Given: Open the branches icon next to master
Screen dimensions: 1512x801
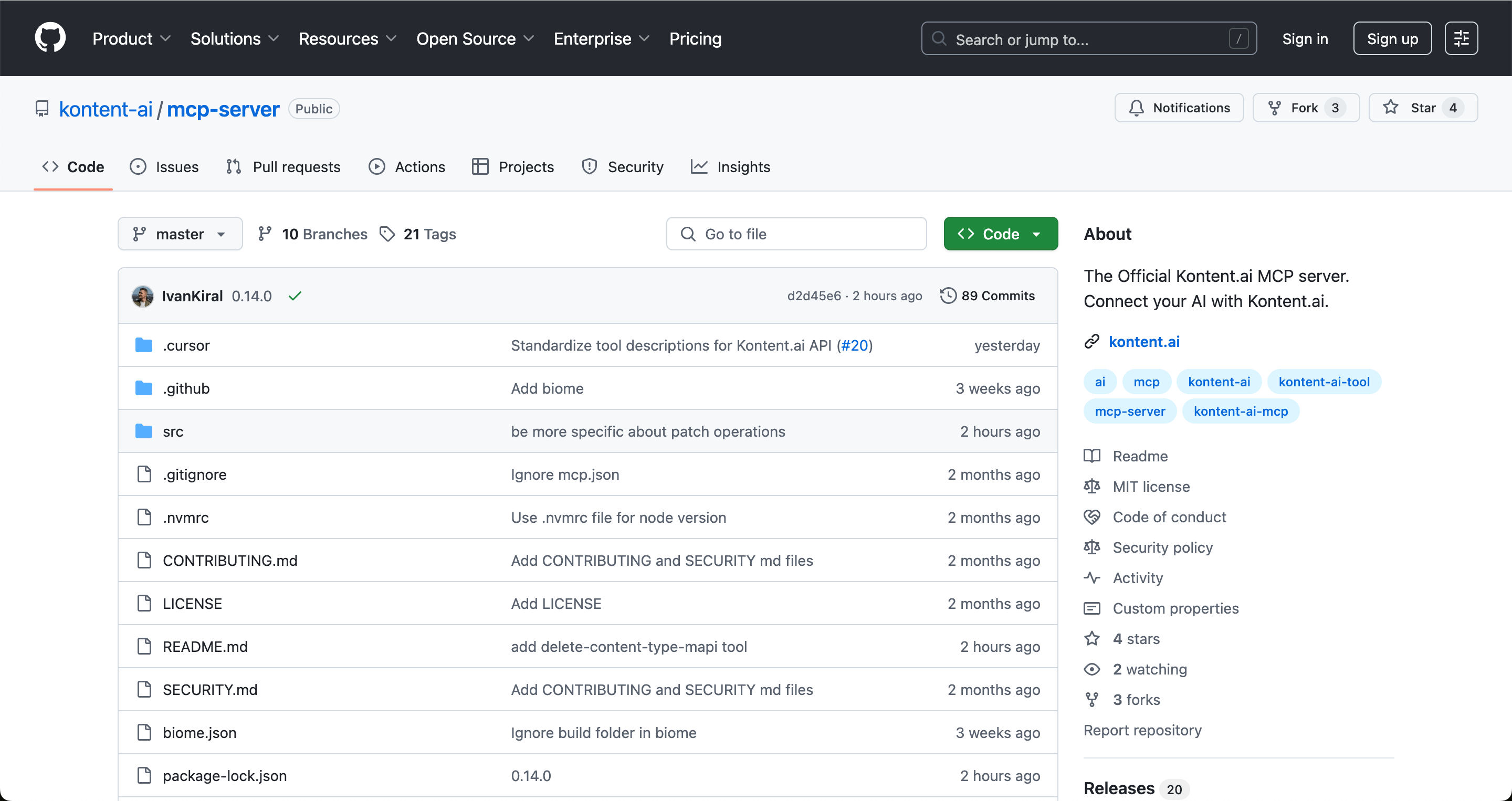Looking at the screenshot, I should coord(265,234).
